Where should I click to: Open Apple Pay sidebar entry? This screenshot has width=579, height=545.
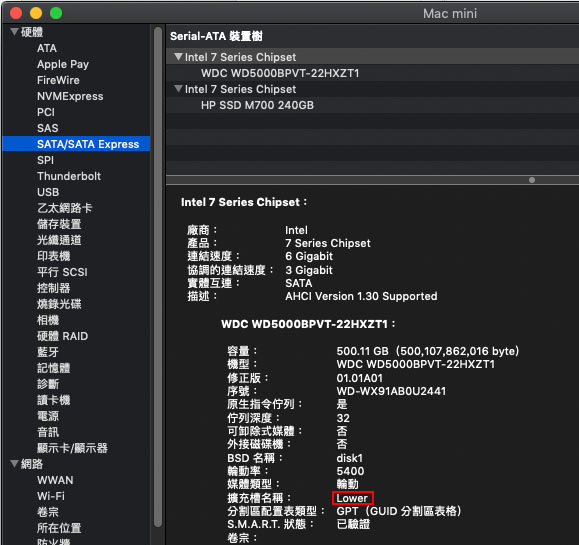coord(63,64)
